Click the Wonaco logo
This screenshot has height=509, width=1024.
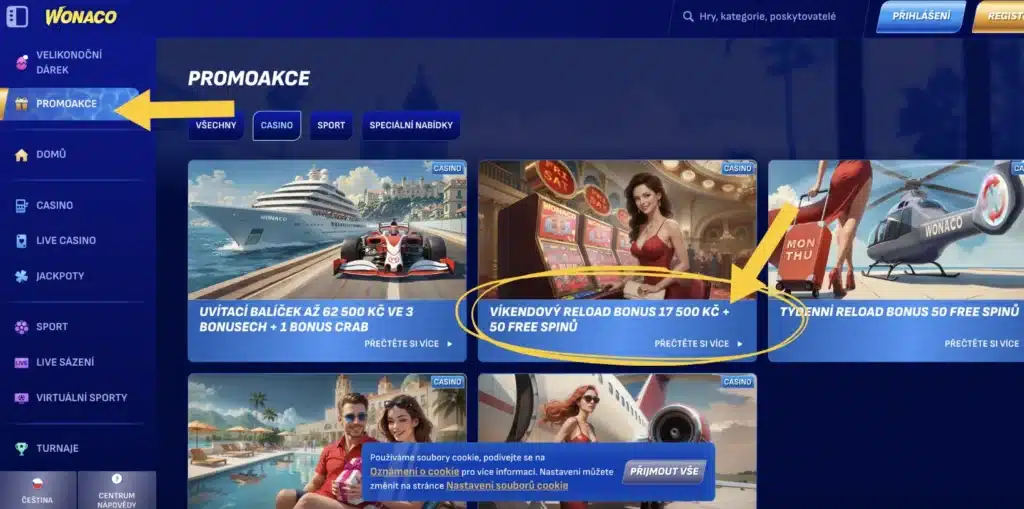click(x=80, y=16)
